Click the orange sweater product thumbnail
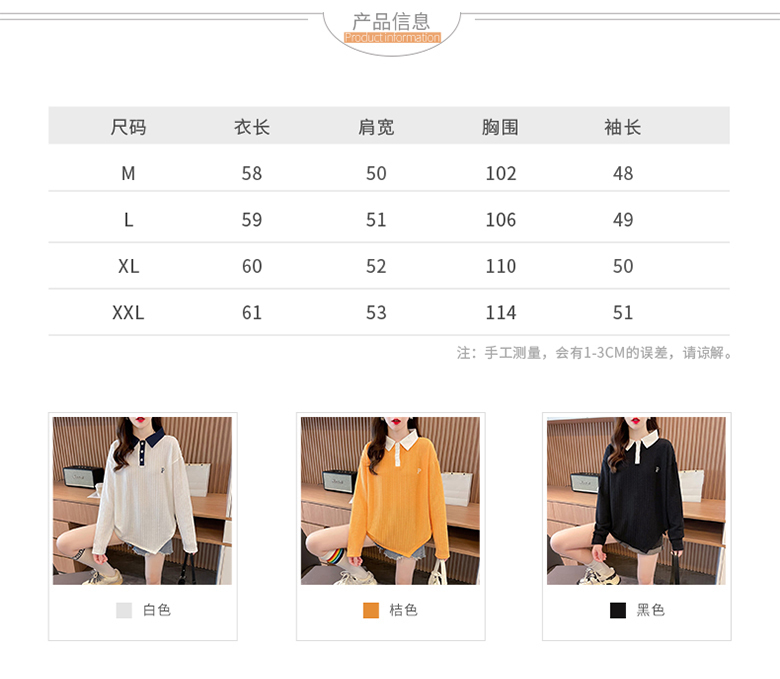The image size is (780, 679). coord(390,500)
